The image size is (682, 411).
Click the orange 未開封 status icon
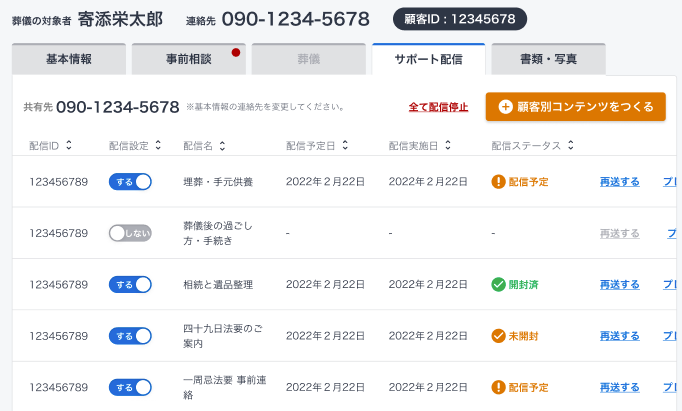coord(498,336)
